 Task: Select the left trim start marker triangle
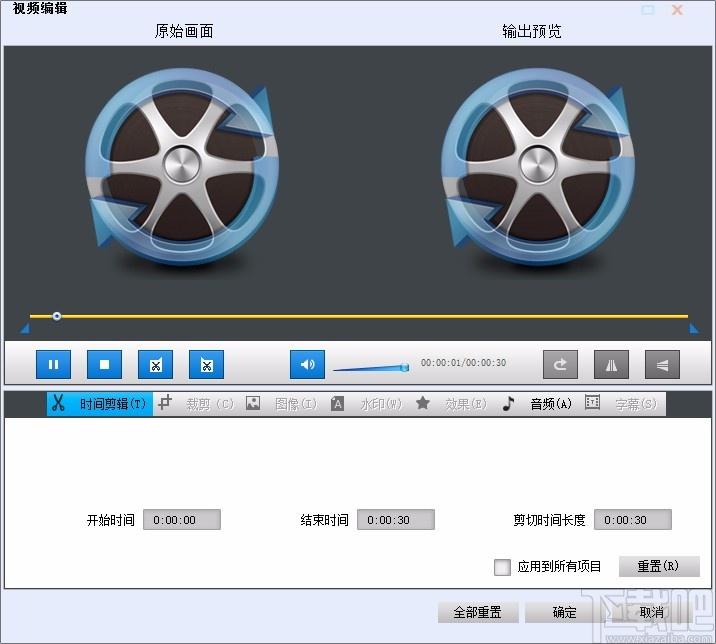25,328
